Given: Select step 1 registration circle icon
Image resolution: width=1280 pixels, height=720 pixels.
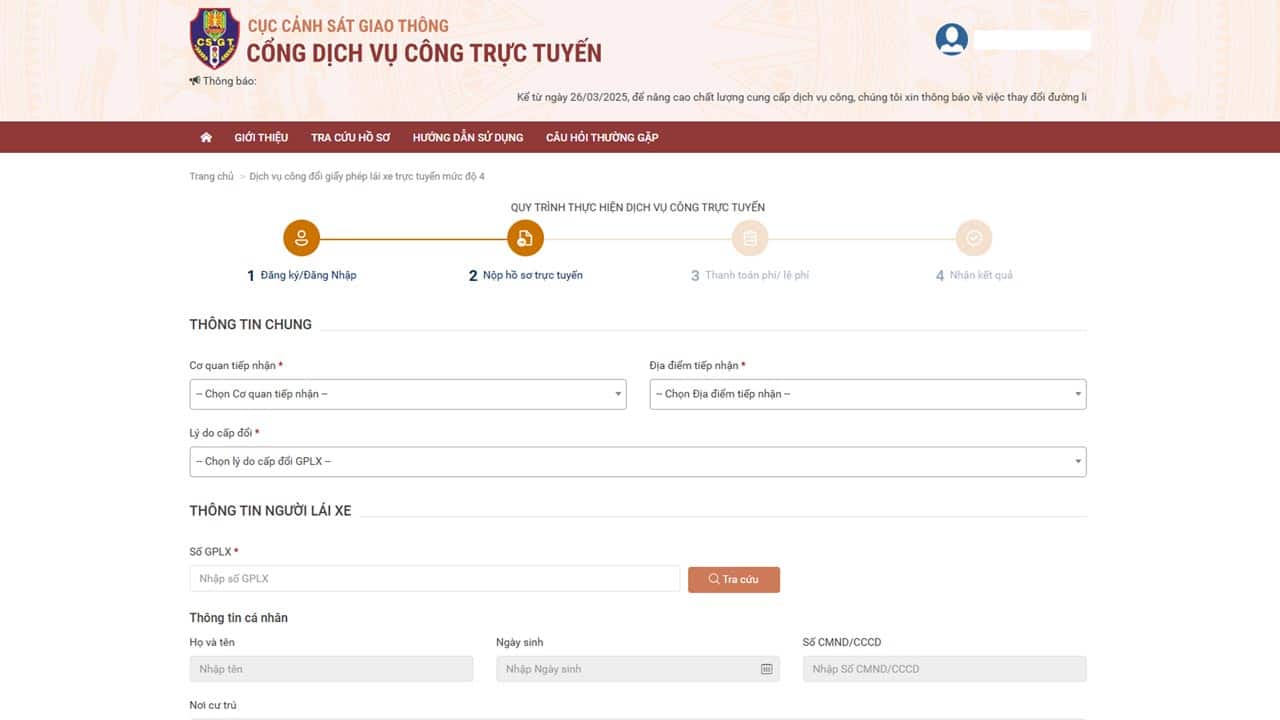Looking at the screenshot, I should coord(301,238).
